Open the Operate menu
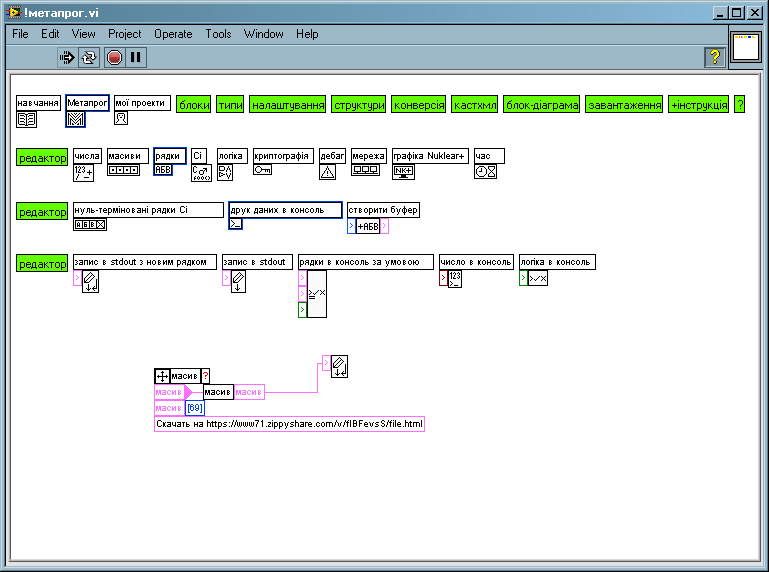This screenshot has width=769, height=572. 173,34
